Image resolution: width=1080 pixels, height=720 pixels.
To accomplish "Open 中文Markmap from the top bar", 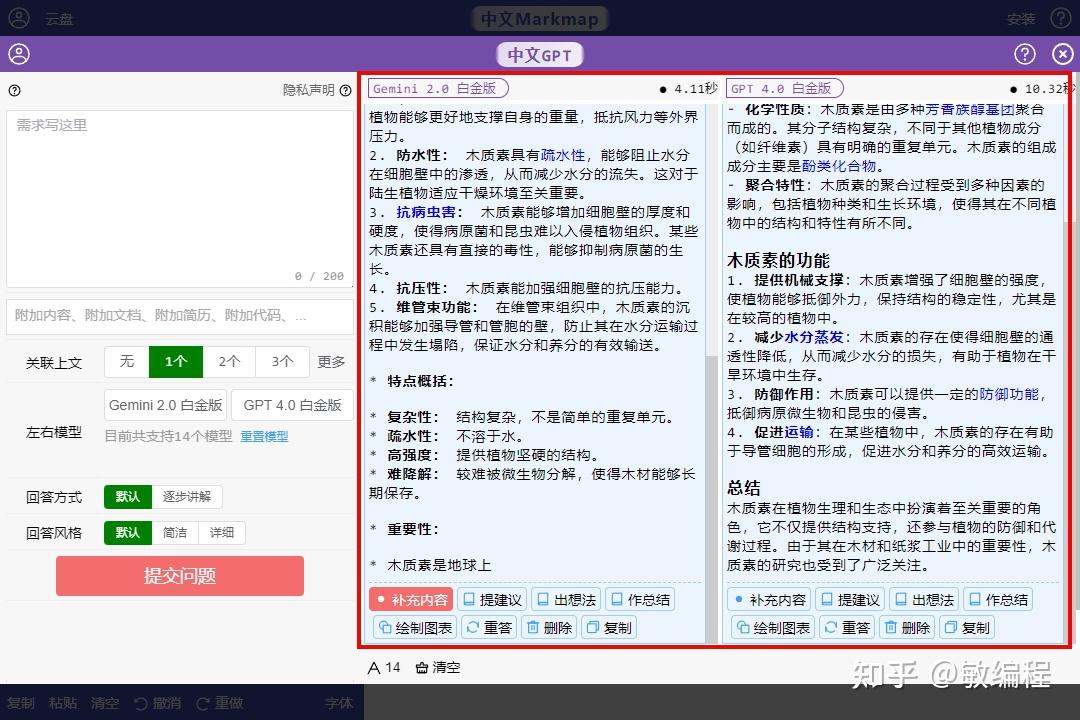I will [539, 17].
